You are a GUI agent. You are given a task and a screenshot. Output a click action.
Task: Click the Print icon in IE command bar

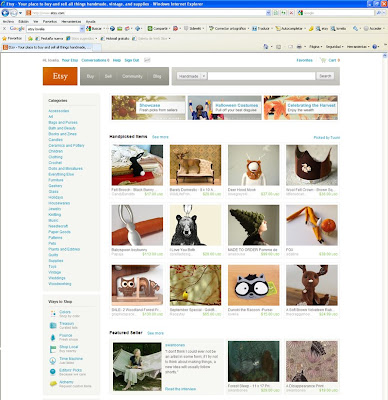[x=299, y=47]
